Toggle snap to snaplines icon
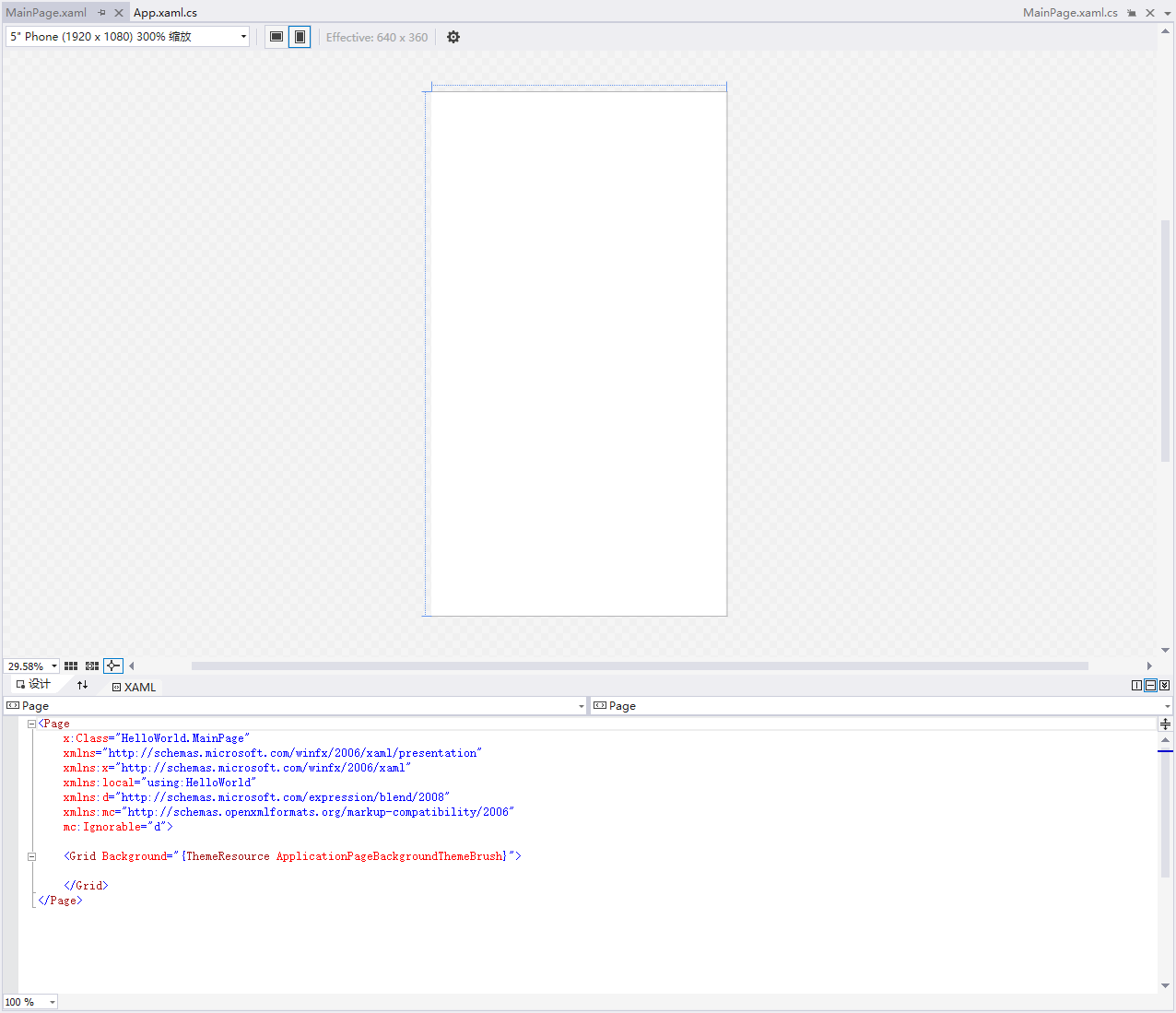This screenshot has height=1013, width=1176. 113,666
